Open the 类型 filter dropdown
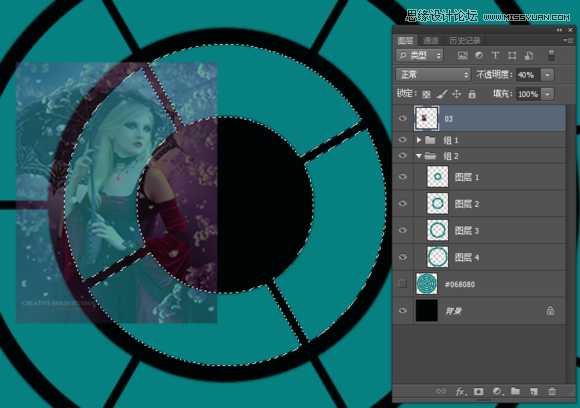This screenshot has width=580, height=408. pos(419,55)
